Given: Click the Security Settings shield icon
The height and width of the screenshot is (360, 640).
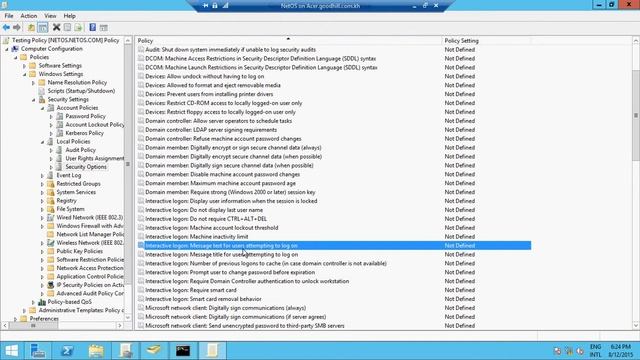Looking at the screenshot, I should [x=42, y=99].
